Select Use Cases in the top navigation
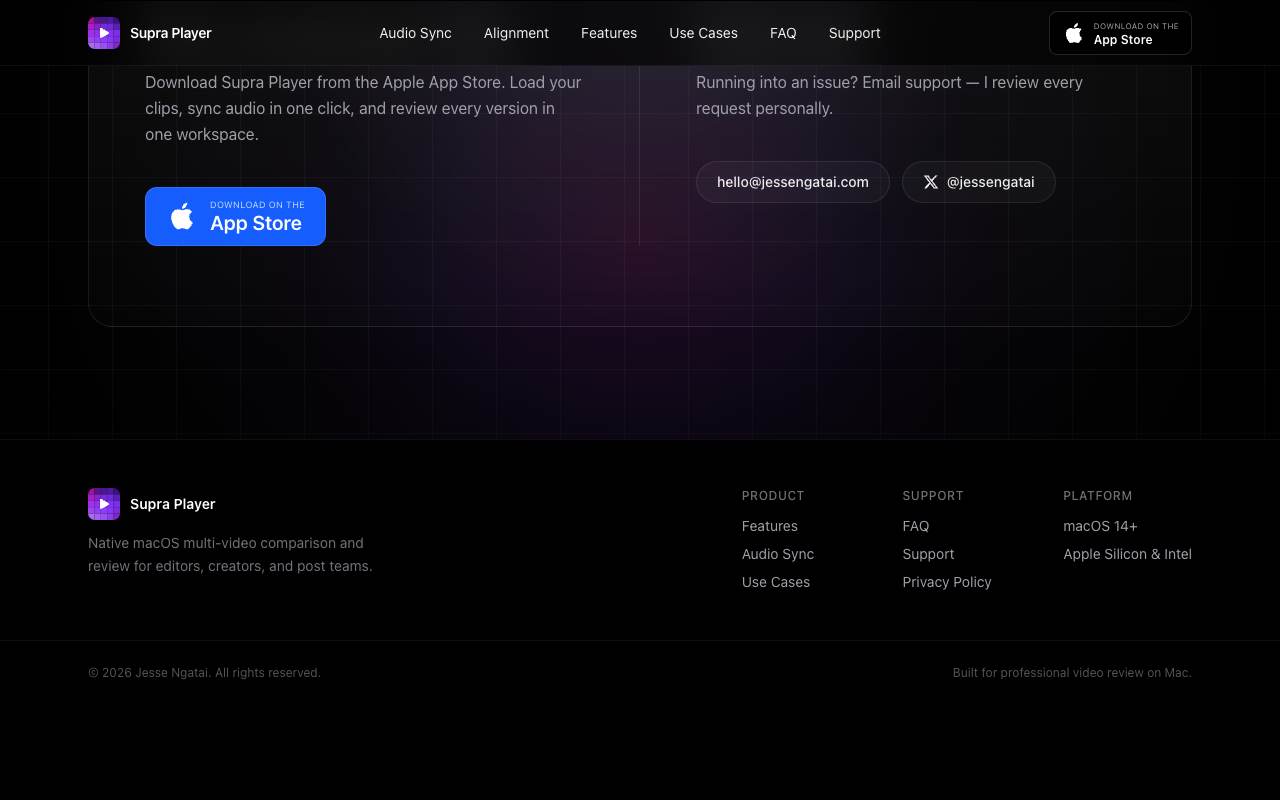 coord(703,33)
